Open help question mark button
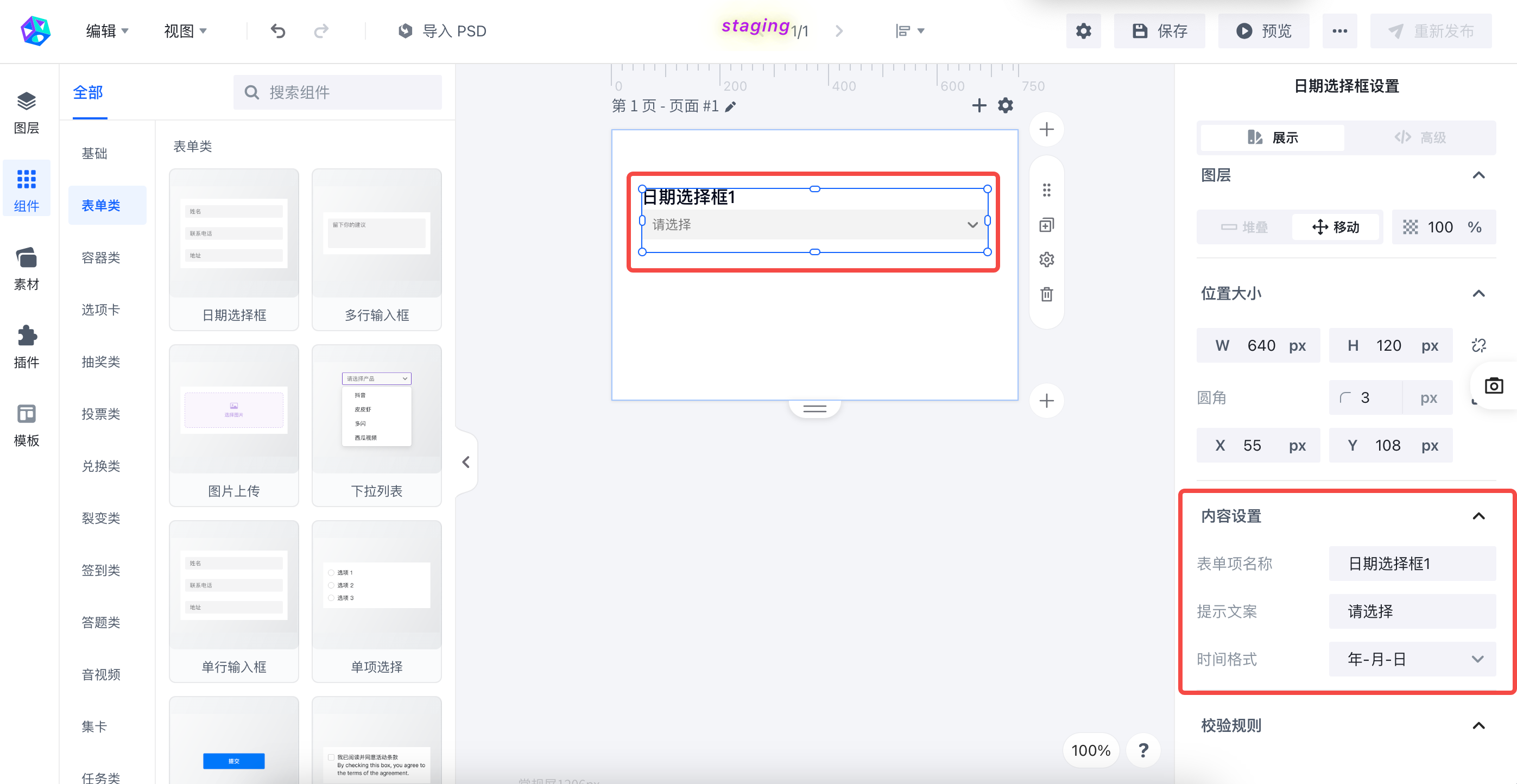This screenshot has height=784, width=1517. coord(1143,750)
